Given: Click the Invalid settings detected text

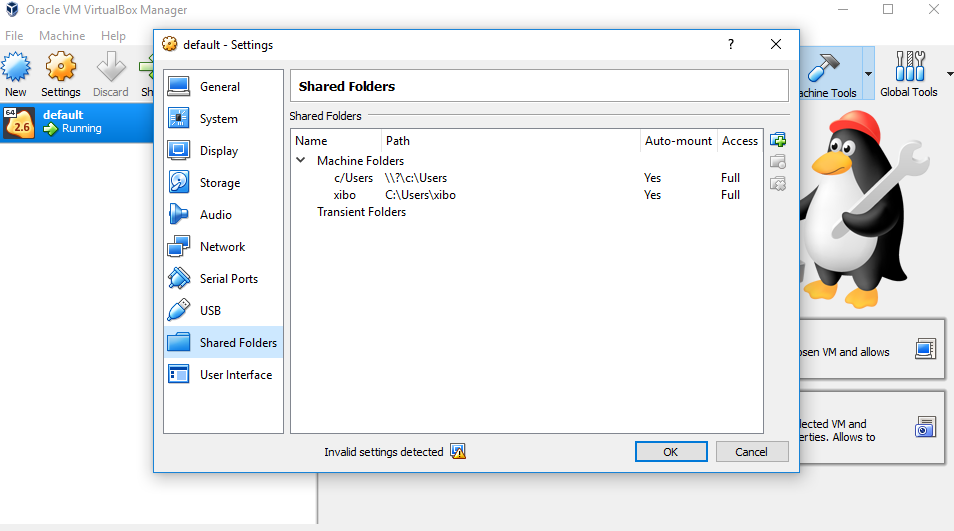Looking at the screenshot, I should (x=383, y=452).
